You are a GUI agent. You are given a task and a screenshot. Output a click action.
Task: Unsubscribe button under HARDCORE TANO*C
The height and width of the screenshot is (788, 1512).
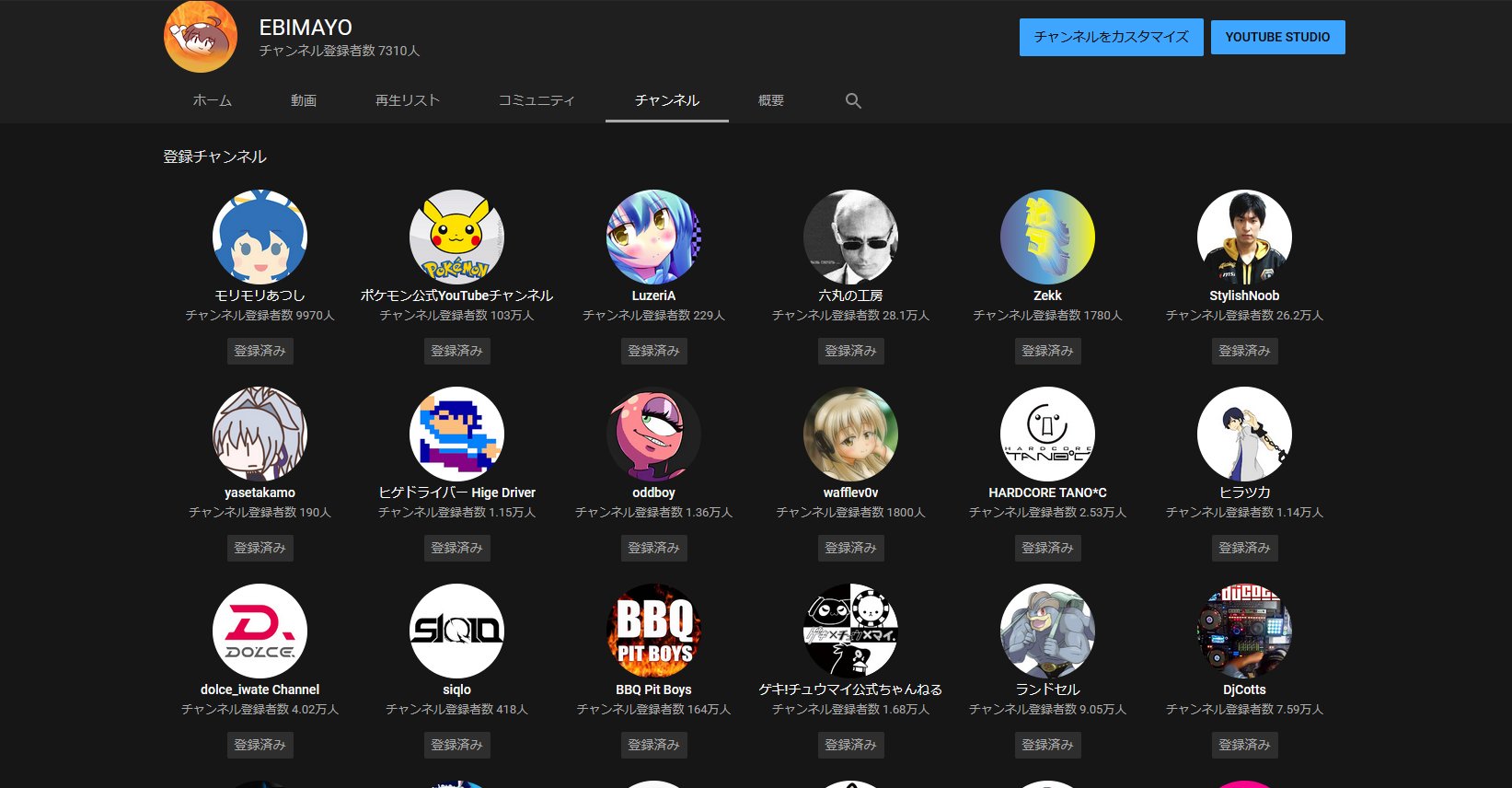tap(1047, 548)
